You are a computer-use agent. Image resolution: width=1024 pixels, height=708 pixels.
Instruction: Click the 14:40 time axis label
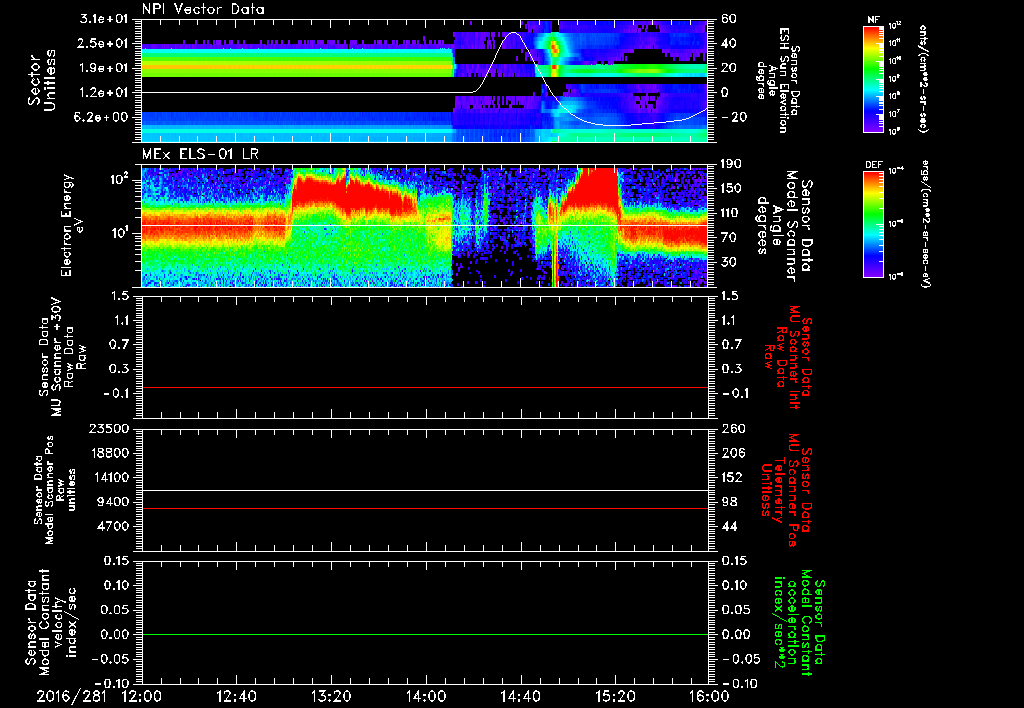pos(520,696)
